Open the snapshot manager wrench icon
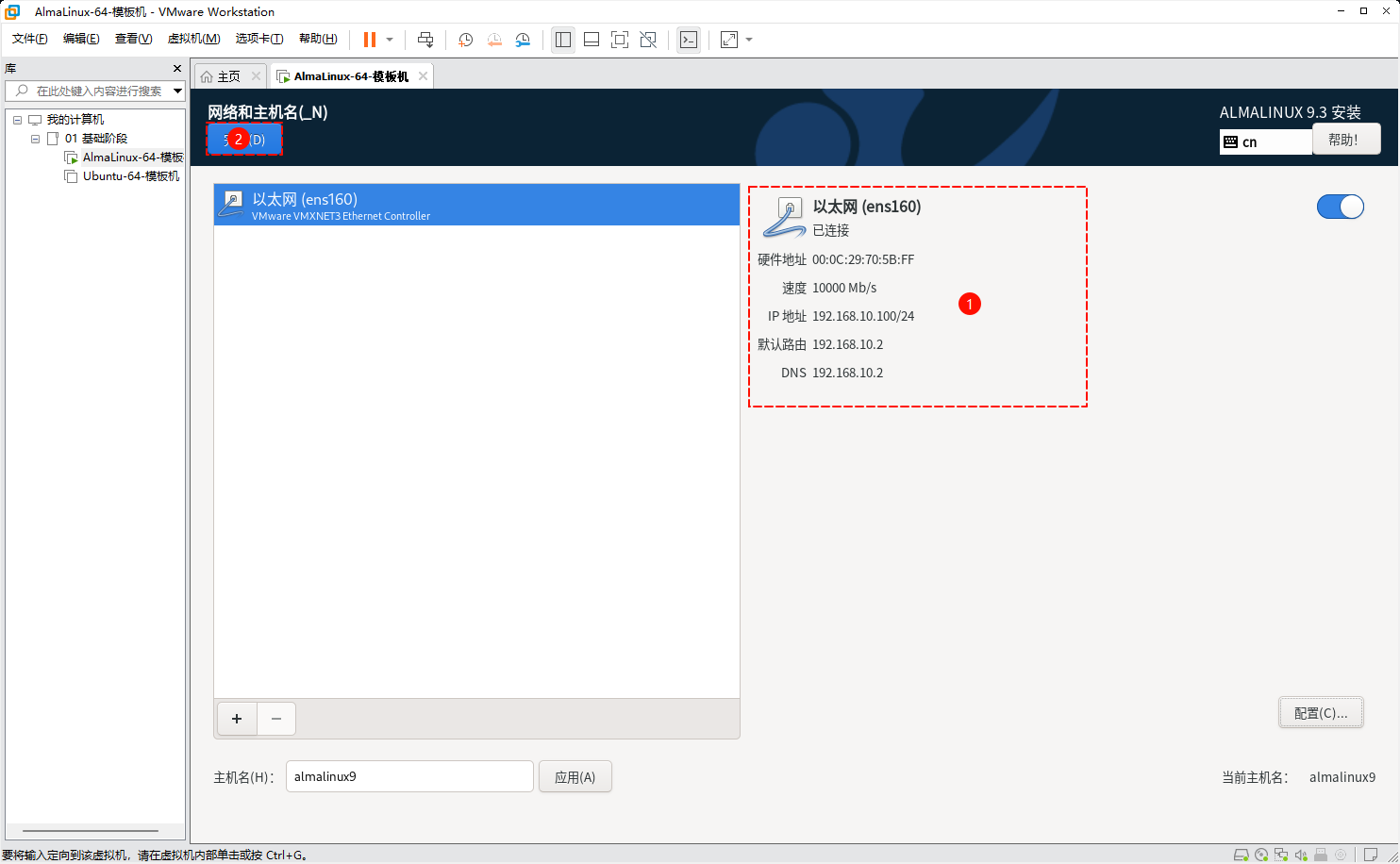The width and height of the screenshot is (1400, 864). [523, 40]
